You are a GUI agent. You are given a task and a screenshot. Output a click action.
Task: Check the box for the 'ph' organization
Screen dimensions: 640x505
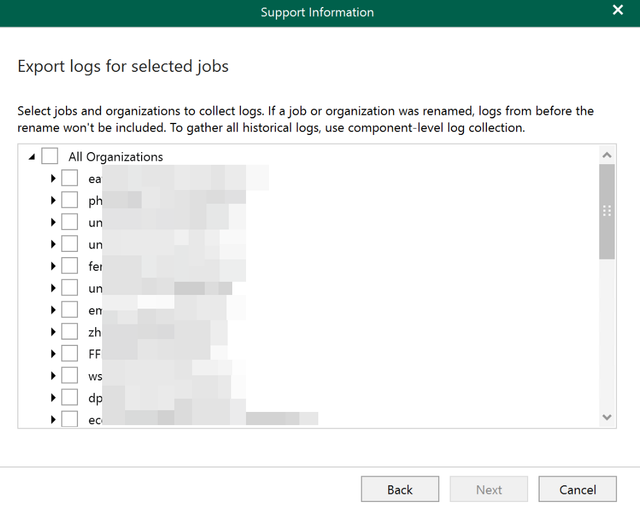pyautogui.click(x=69, y=200)
